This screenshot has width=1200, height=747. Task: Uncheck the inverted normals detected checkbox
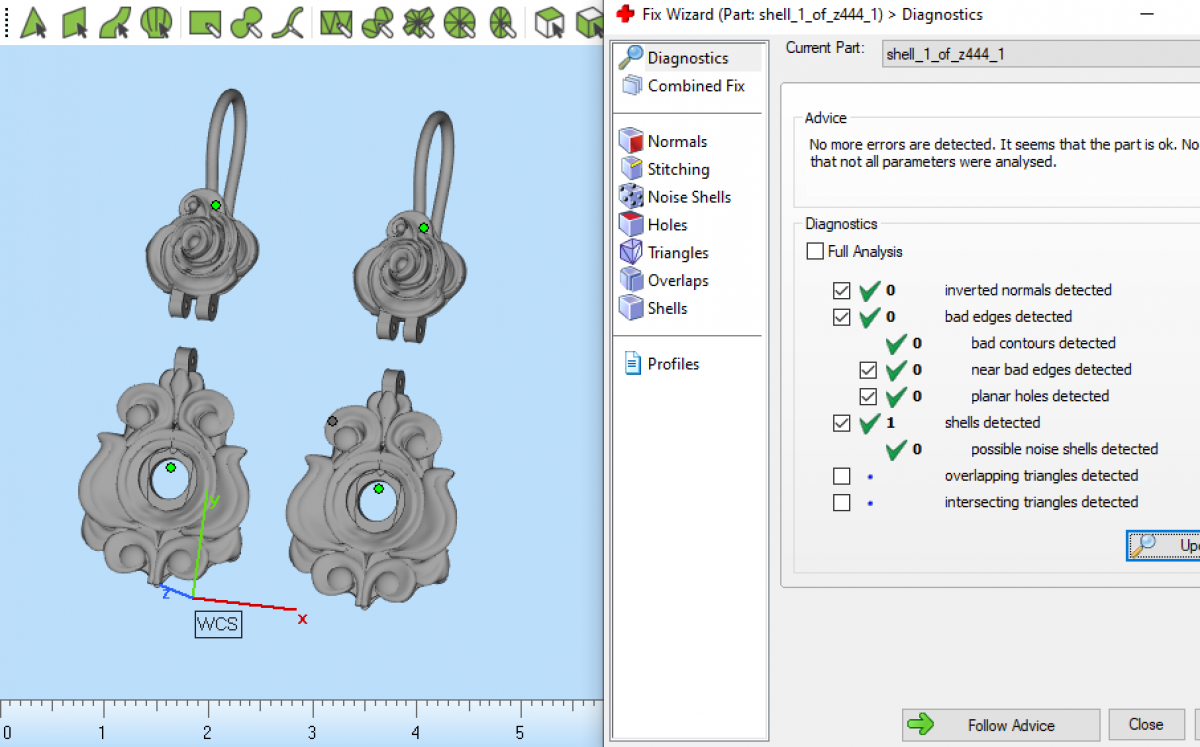point(842,291)
